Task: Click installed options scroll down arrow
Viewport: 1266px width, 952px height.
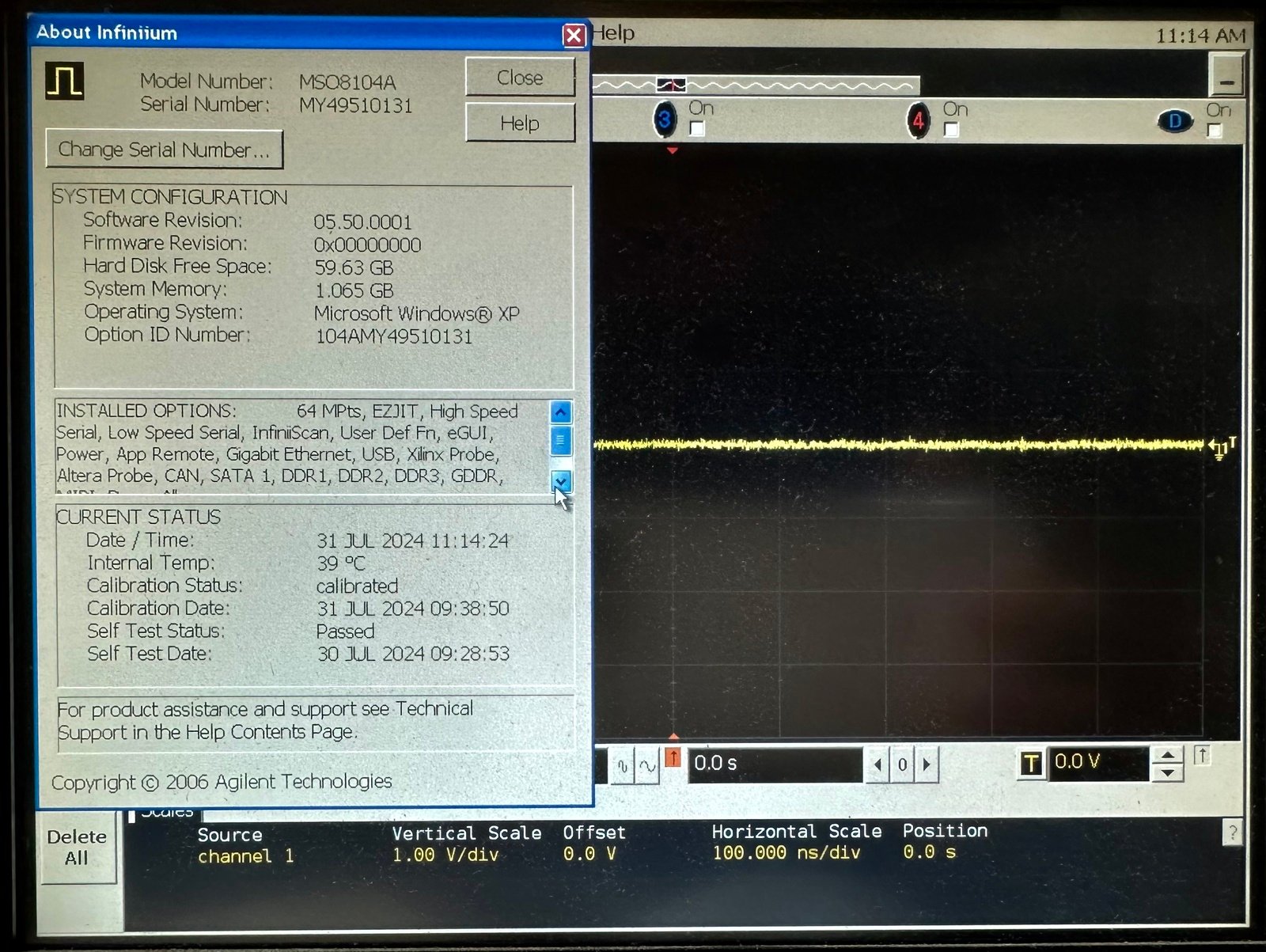Action: pos(560,480)
